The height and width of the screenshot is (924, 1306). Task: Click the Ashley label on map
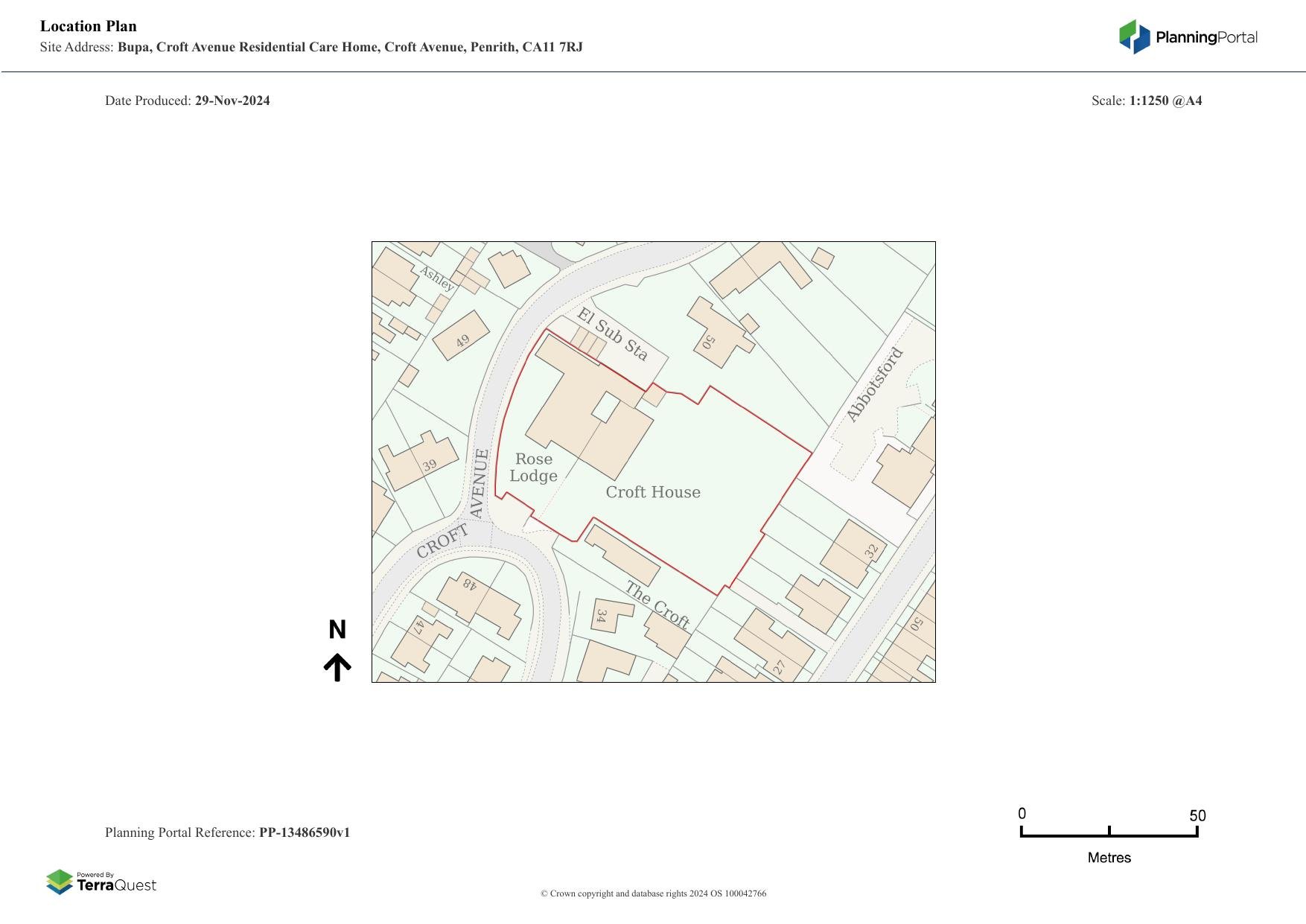coord(437,278)
